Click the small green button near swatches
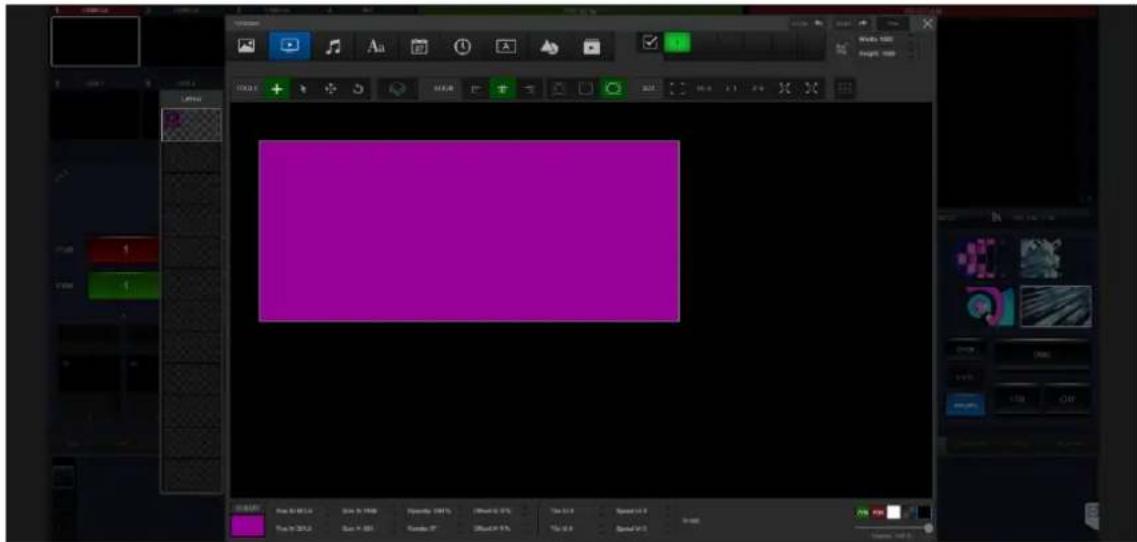 click(x=863, y=512)
